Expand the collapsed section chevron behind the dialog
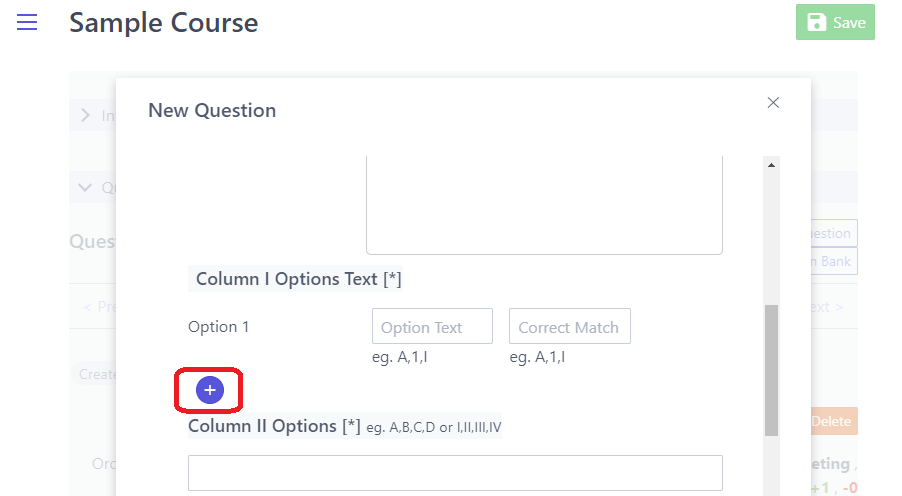The width and height of the screenshot is (902, 496). coord(86,116)
